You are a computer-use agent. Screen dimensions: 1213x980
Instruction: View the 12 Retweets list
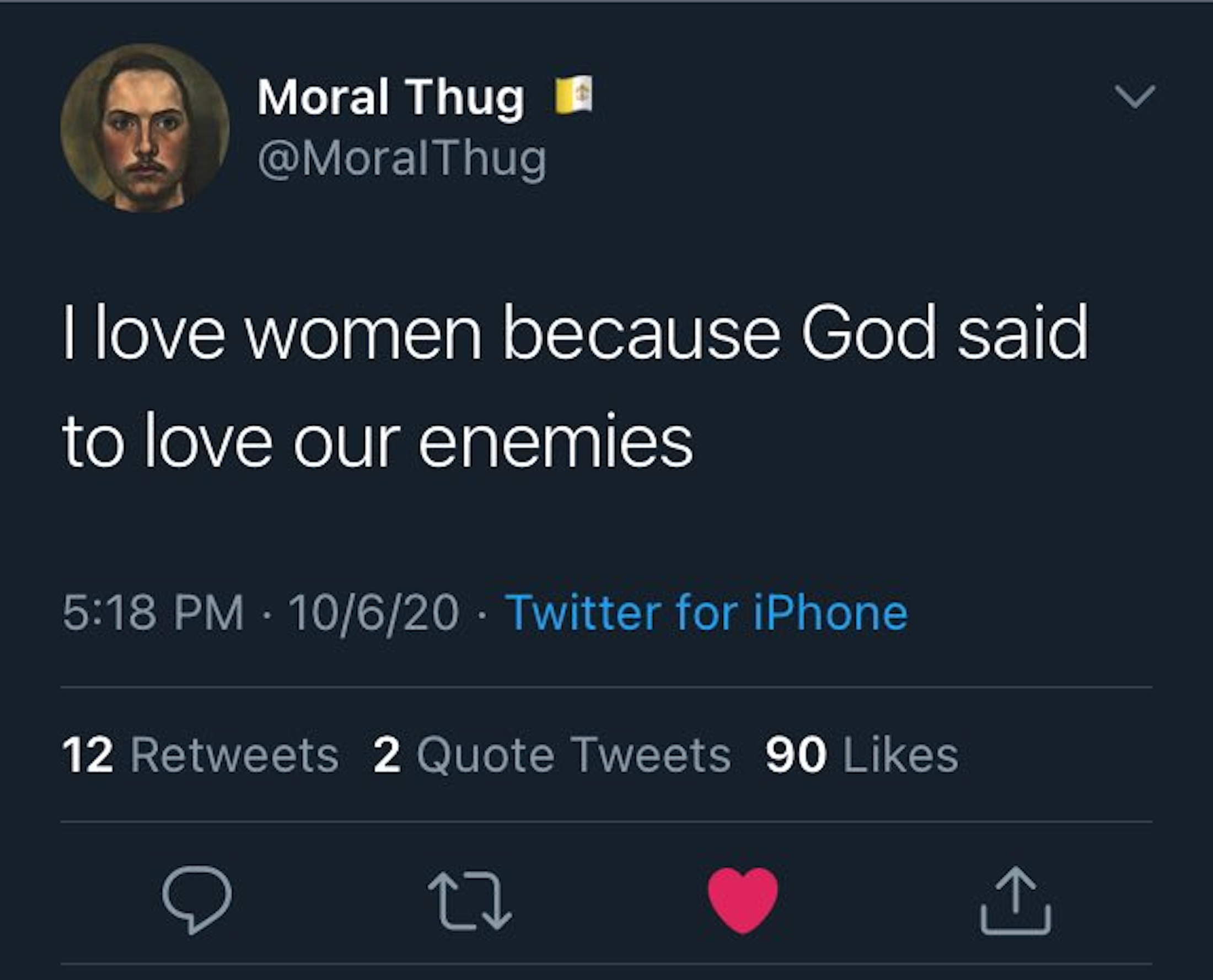pyautogui.click(x=200, y=755)
